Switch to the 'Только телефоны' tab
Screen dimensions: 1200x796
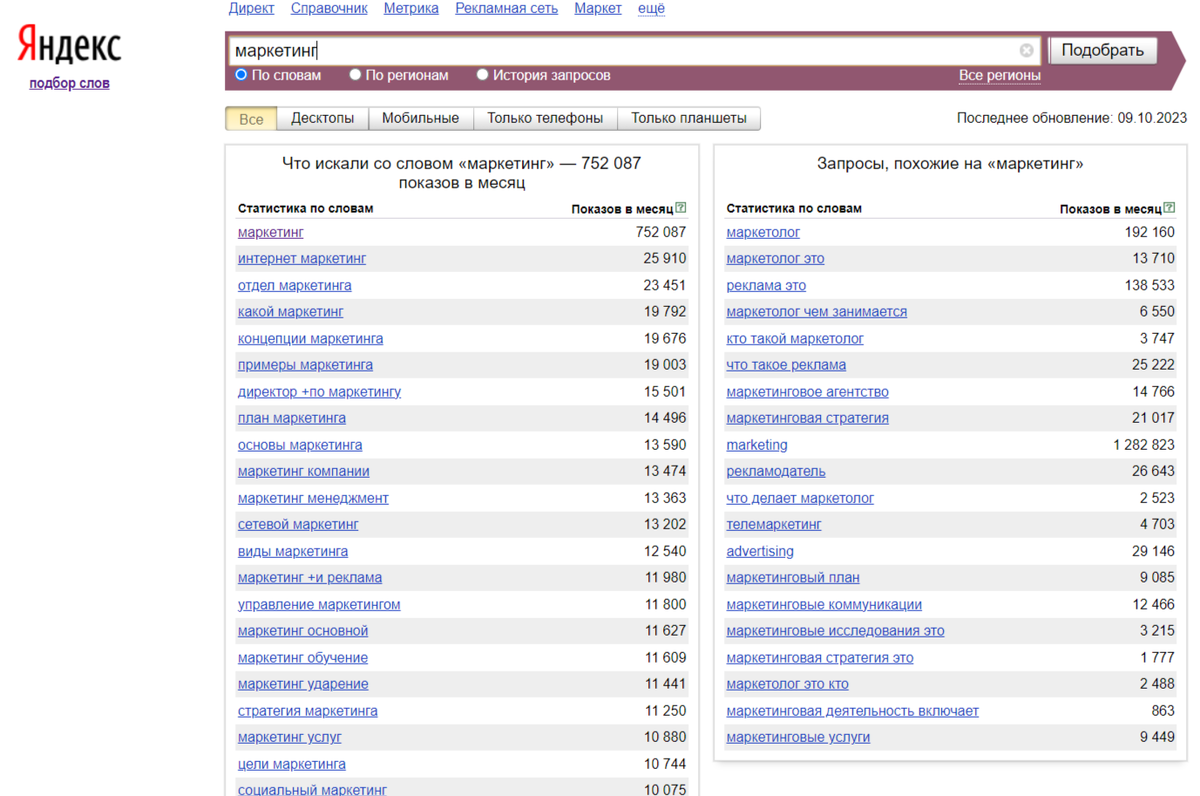coord(545,119)
